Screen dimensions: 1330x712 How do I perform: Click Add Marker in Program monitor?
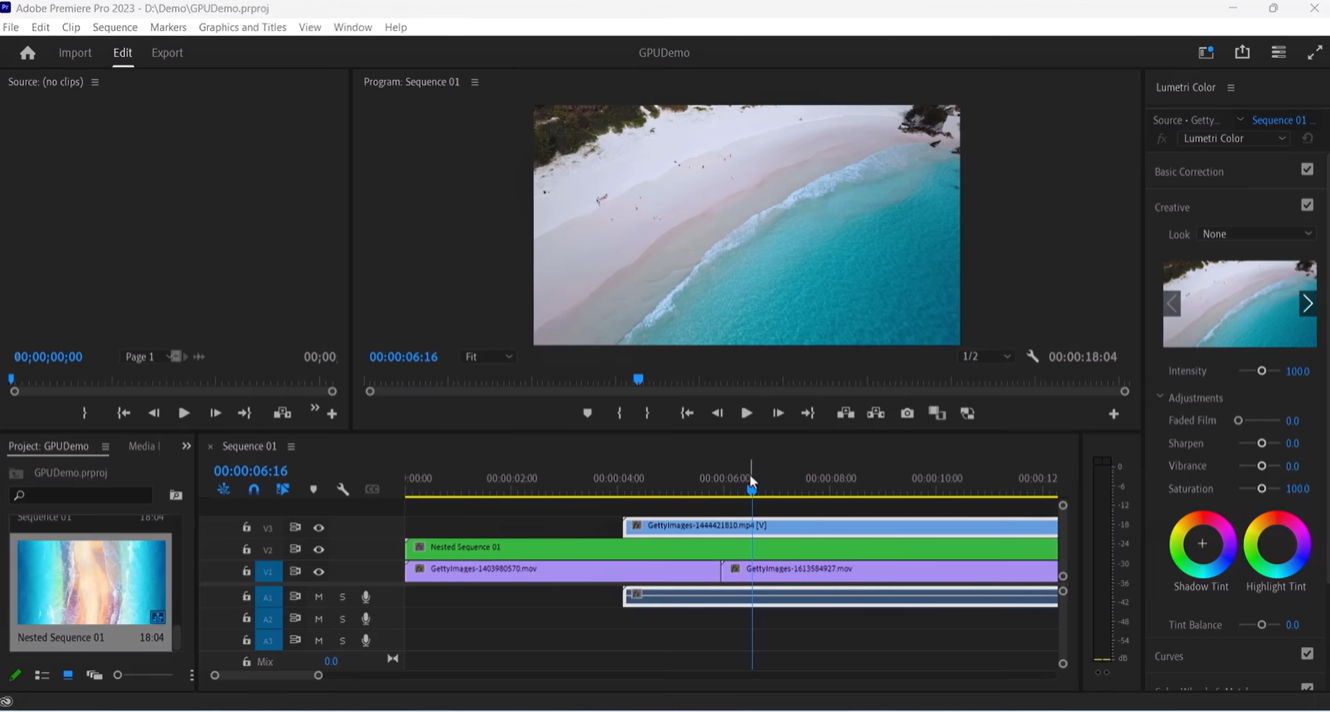tap(587, 413)
